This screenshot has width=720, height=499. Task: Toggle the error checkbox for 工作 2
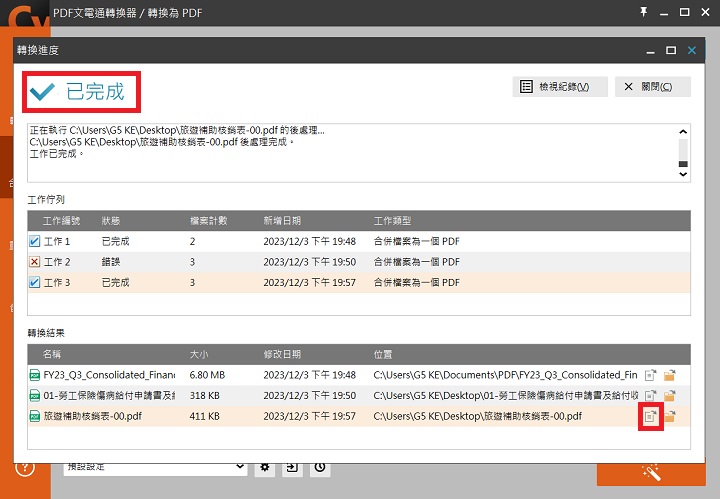[x=35, y=262]
